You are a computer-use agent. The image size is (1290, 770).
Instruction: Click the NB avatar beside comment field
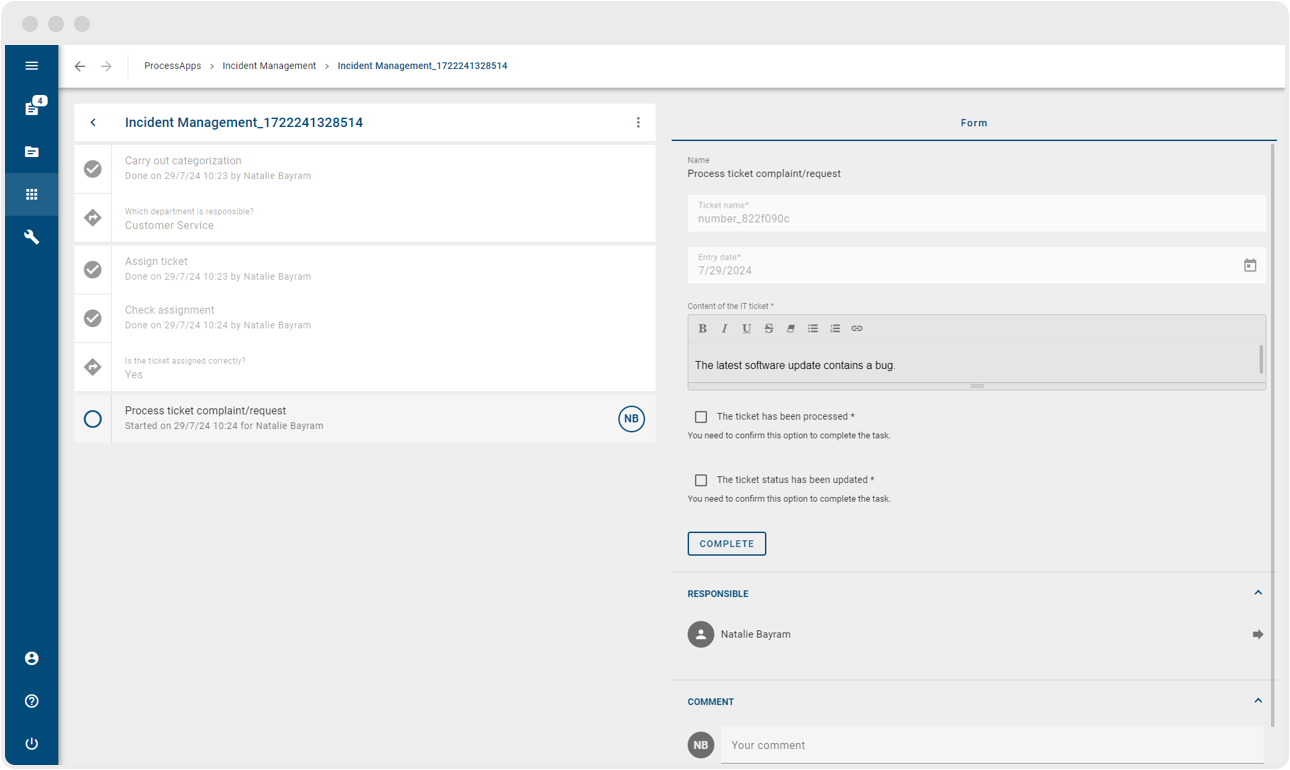click(x=701, y=745)
